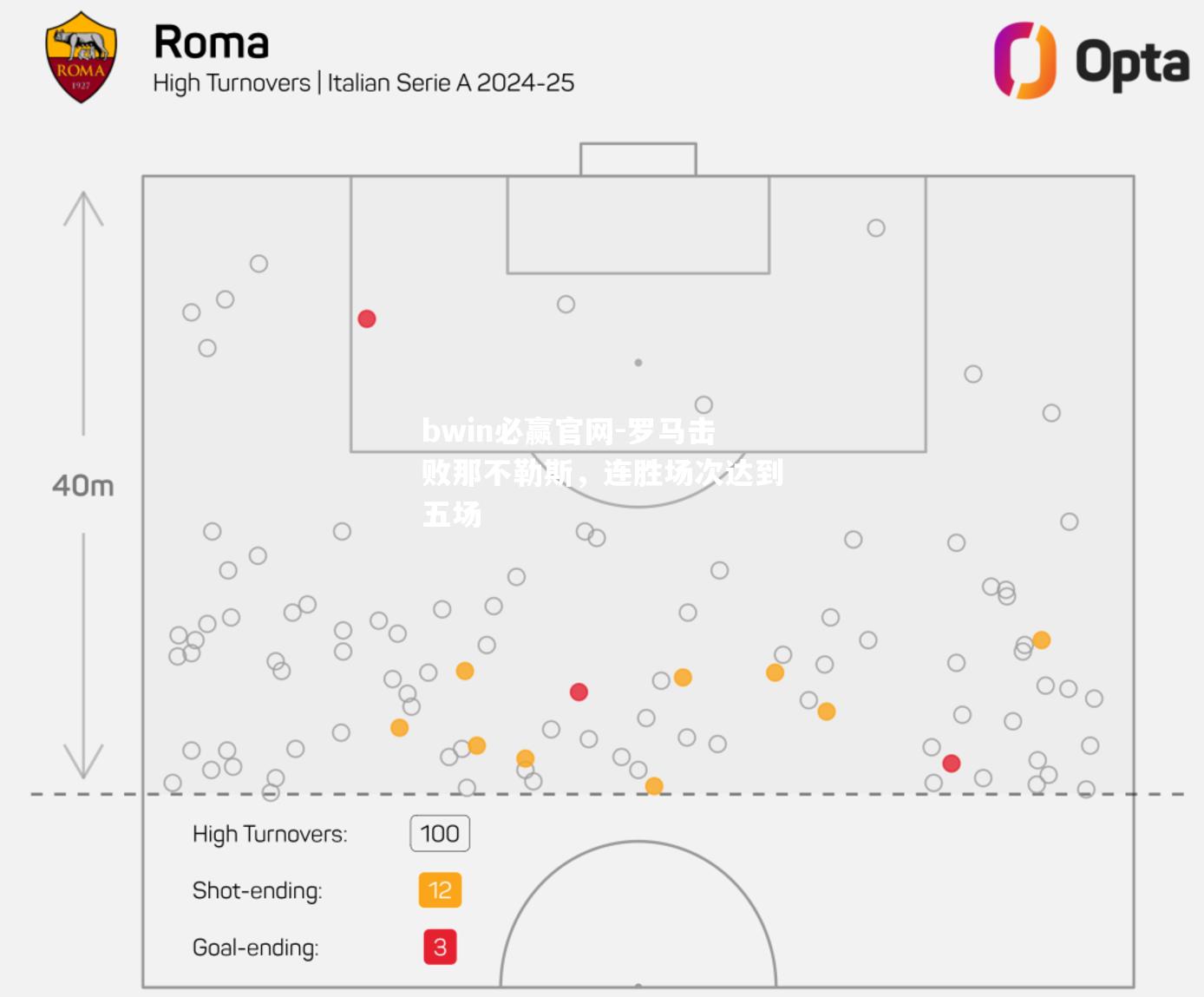Click the bwin overlay headline text
This screenshot has height=997, width=1204.
[602, 473]
